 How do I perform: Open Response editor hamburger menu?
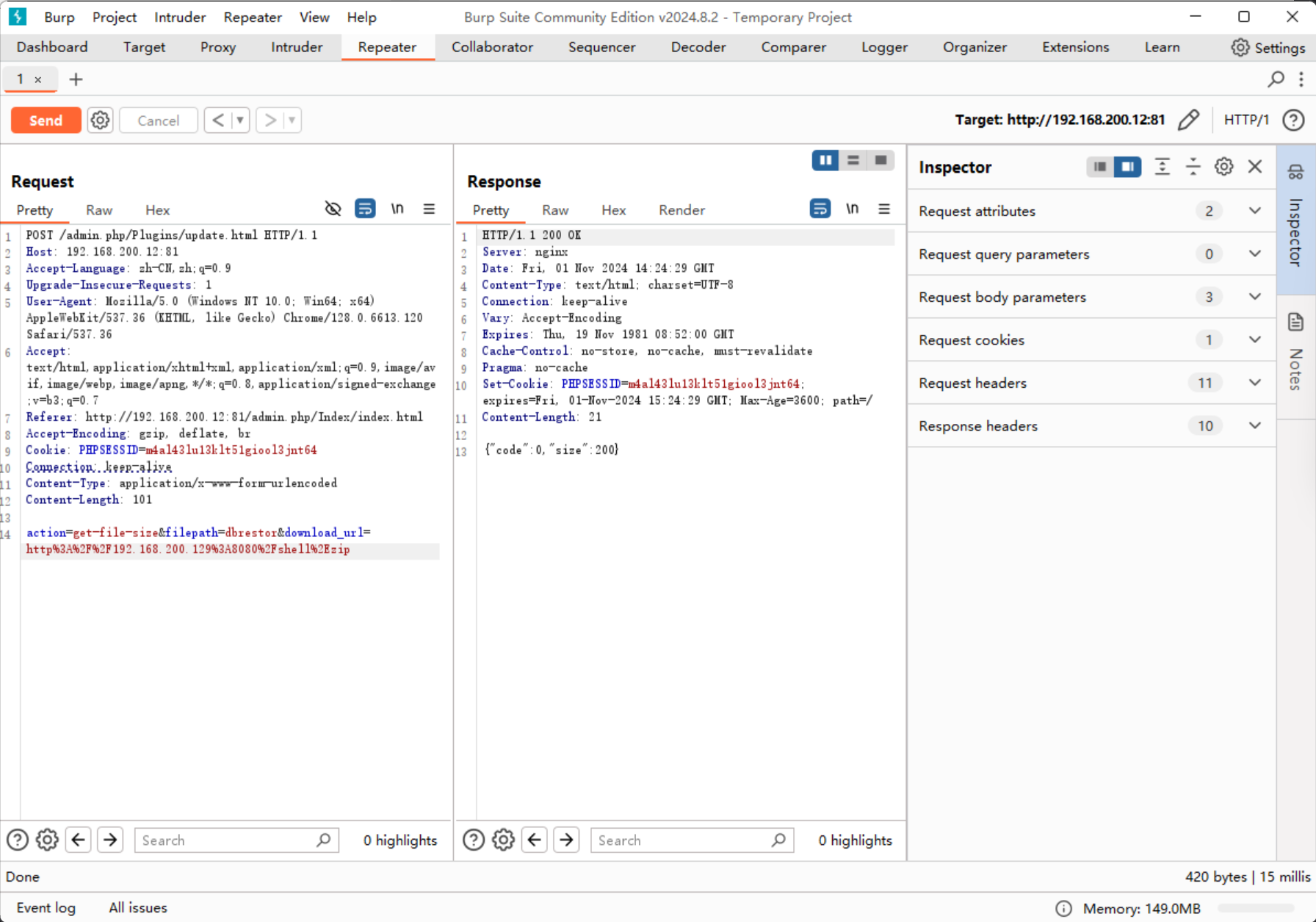[x=884, y=209]
